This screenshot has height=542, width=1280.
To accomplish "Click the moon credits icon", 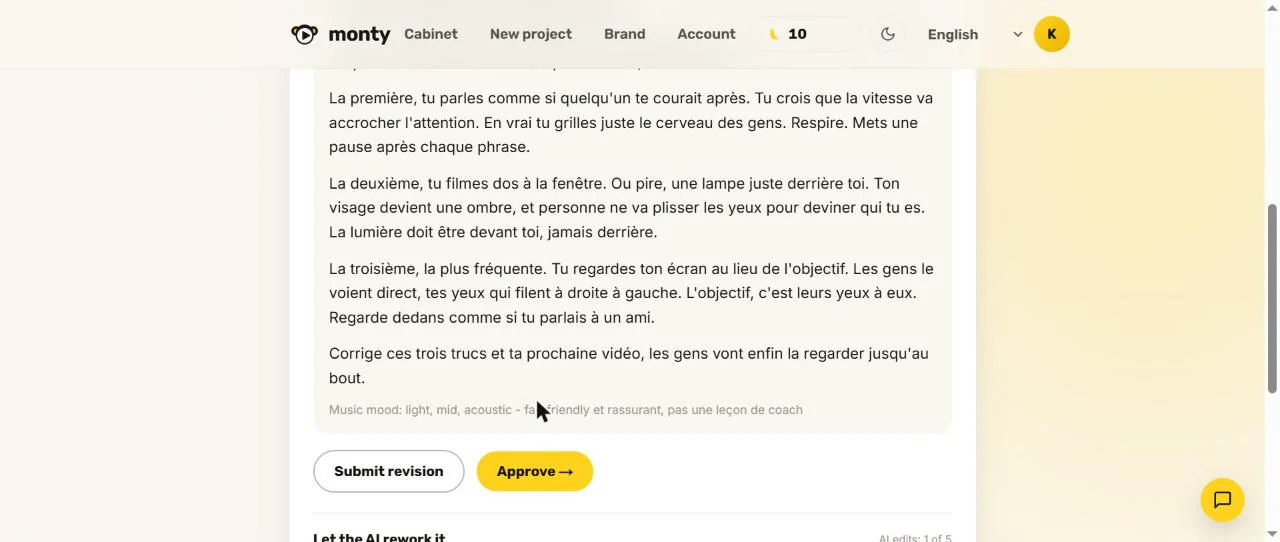I will click(x=774, y=34).
